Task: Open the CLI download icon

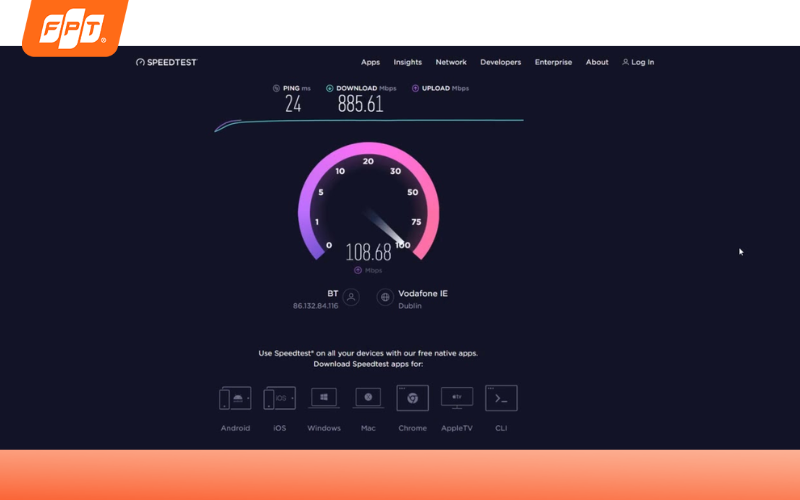Action: [x=502, y=398]
